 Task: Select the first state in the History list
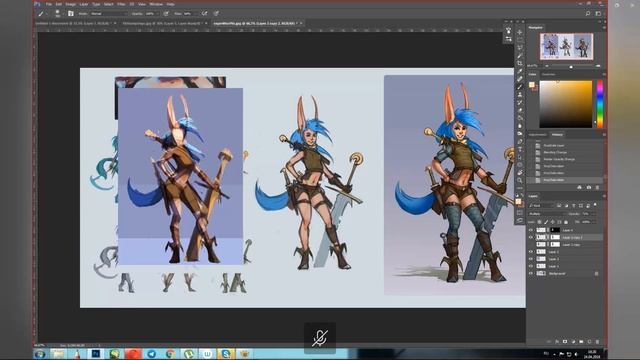pos(565,145)
